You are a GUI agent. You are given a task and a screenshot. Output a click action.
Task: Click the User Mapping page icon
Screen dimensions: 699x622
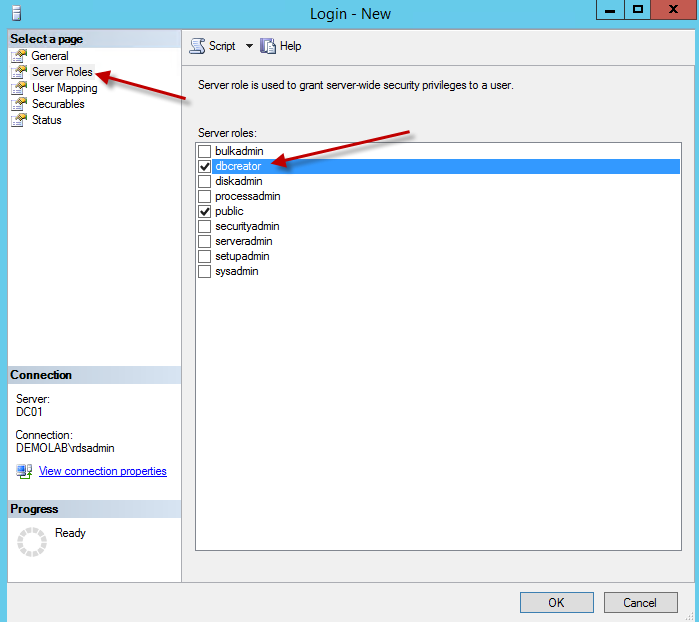[x=18, y=88]
